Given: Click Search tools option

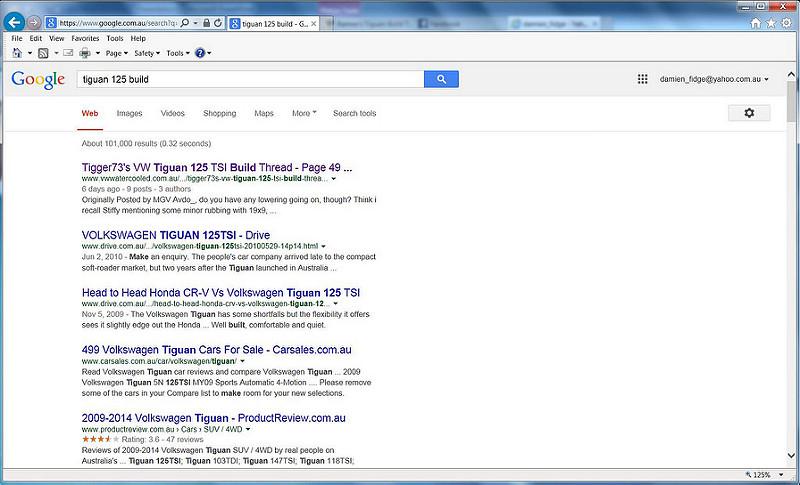Looking at the screenshot, I should pos(355,113).
